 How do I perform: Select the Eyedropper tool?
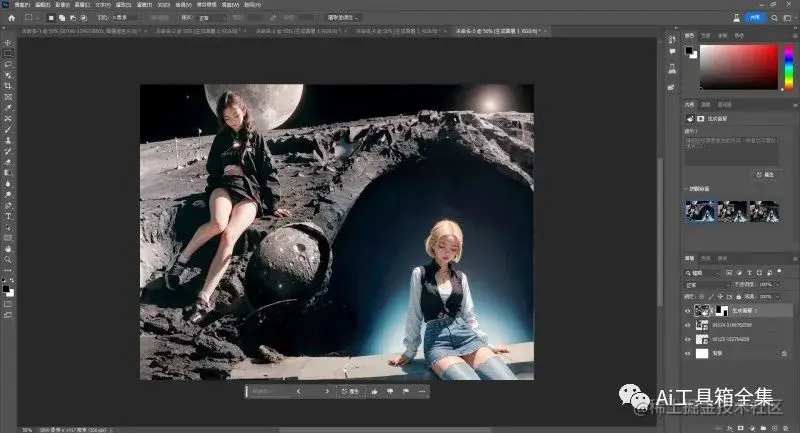click(8, 108)
